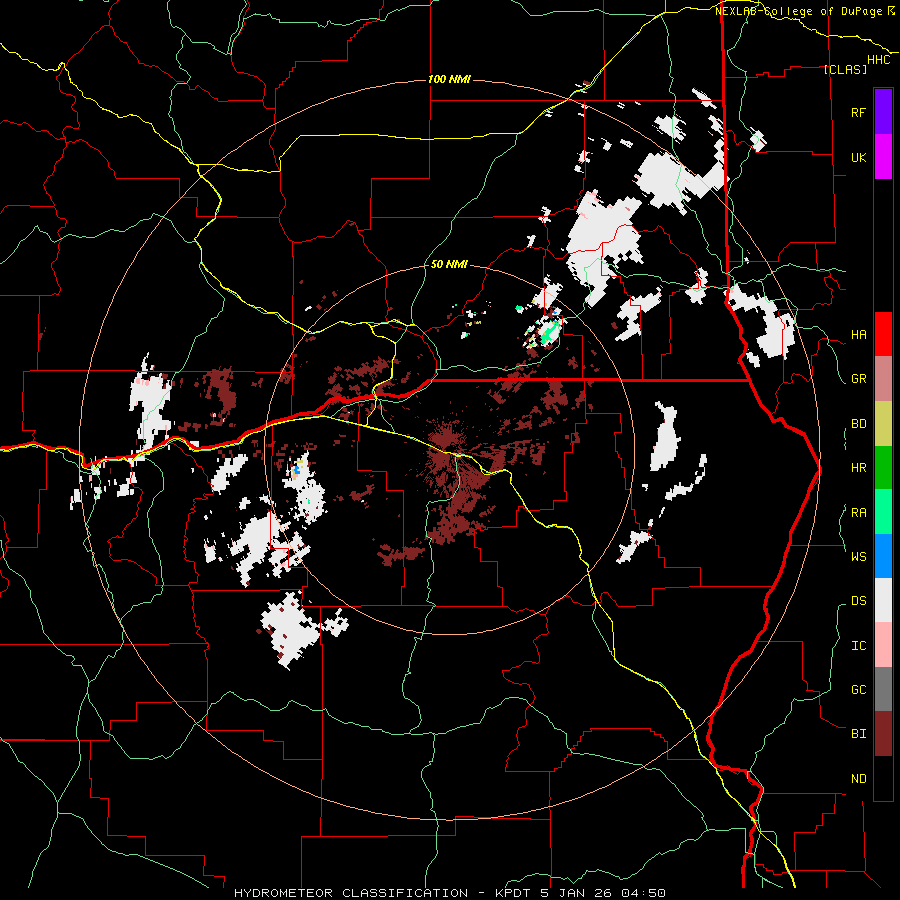Click the UK magenta legend swatch
This screenshot has width=900, height=900.
pos(883,157)
